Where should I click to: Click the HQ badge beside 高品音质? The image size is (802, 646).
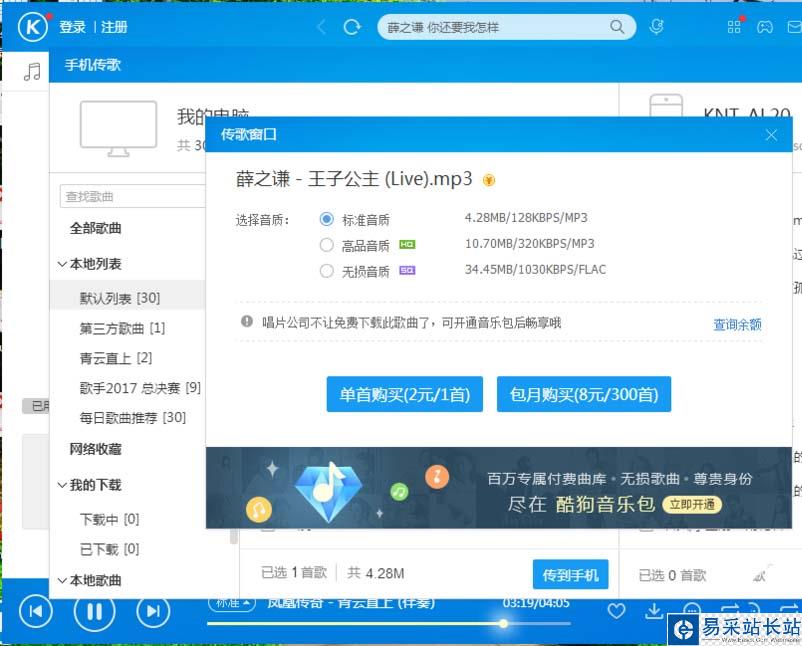point(407,244)
